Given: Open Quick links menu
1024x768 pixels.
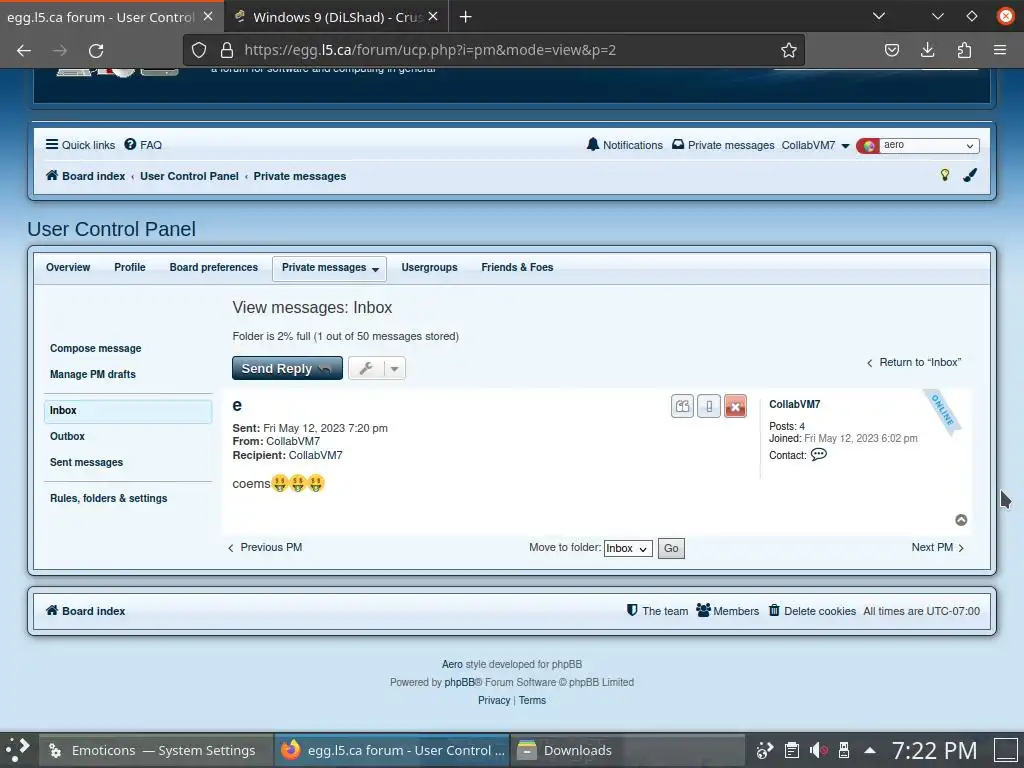Looking at the screenshot, I should tap(80, 145).
